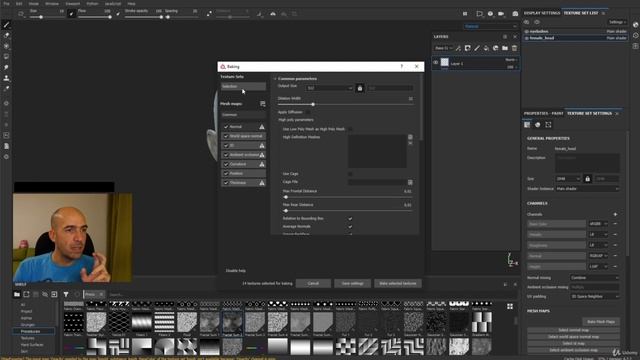
Task: Click the Cage File browse icon
Action: click(410, 182)
